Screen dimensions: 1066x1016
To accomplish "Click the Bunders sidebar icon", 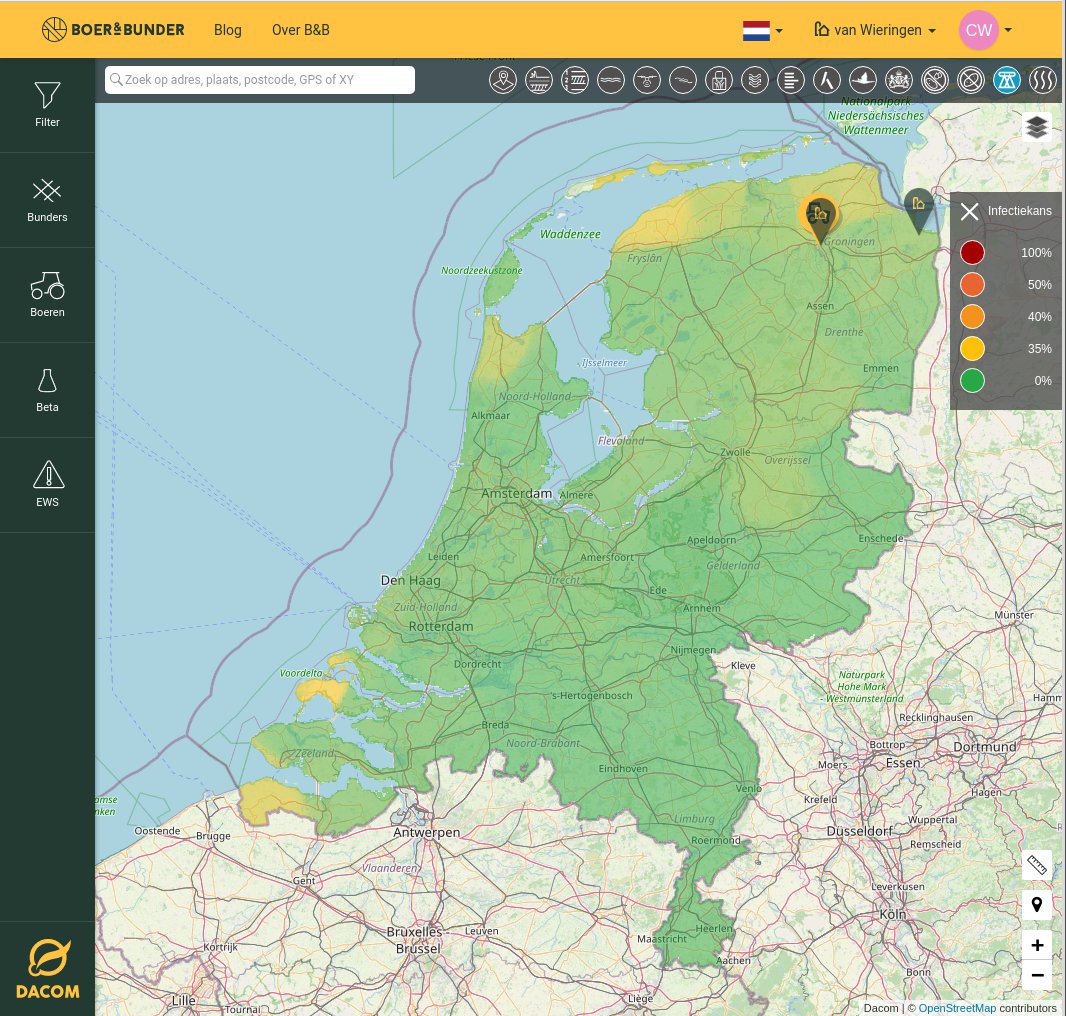I will point(47,199).
